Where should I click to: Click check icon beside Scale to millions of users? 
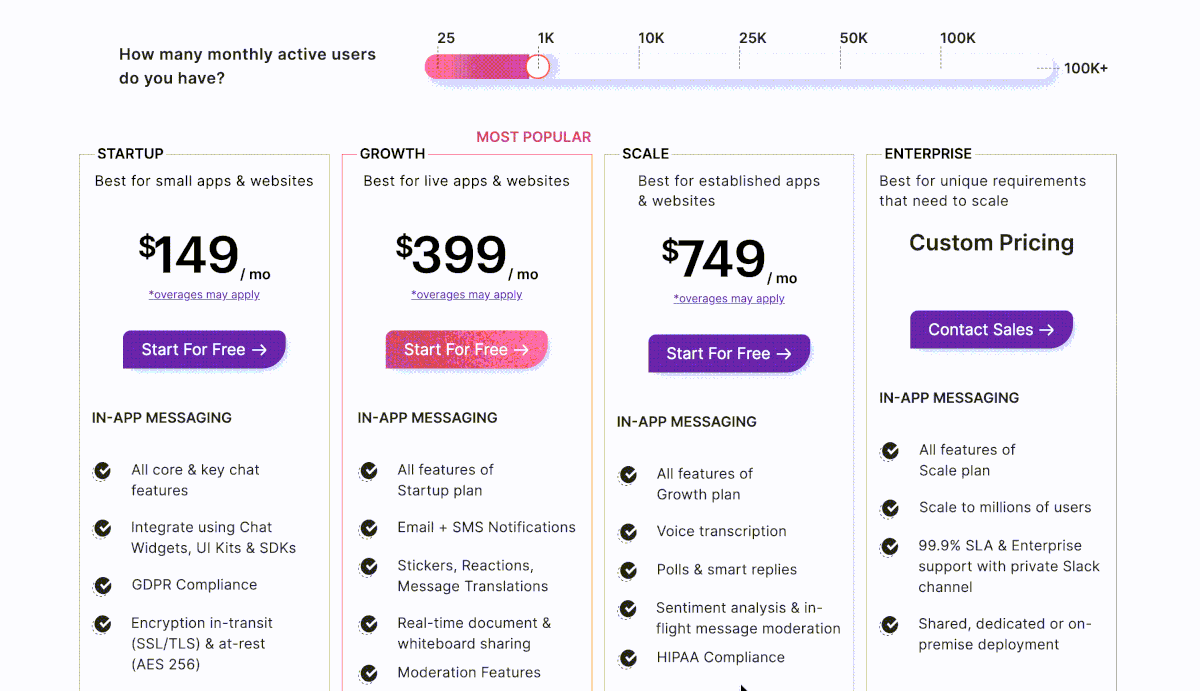click(889, 508)
